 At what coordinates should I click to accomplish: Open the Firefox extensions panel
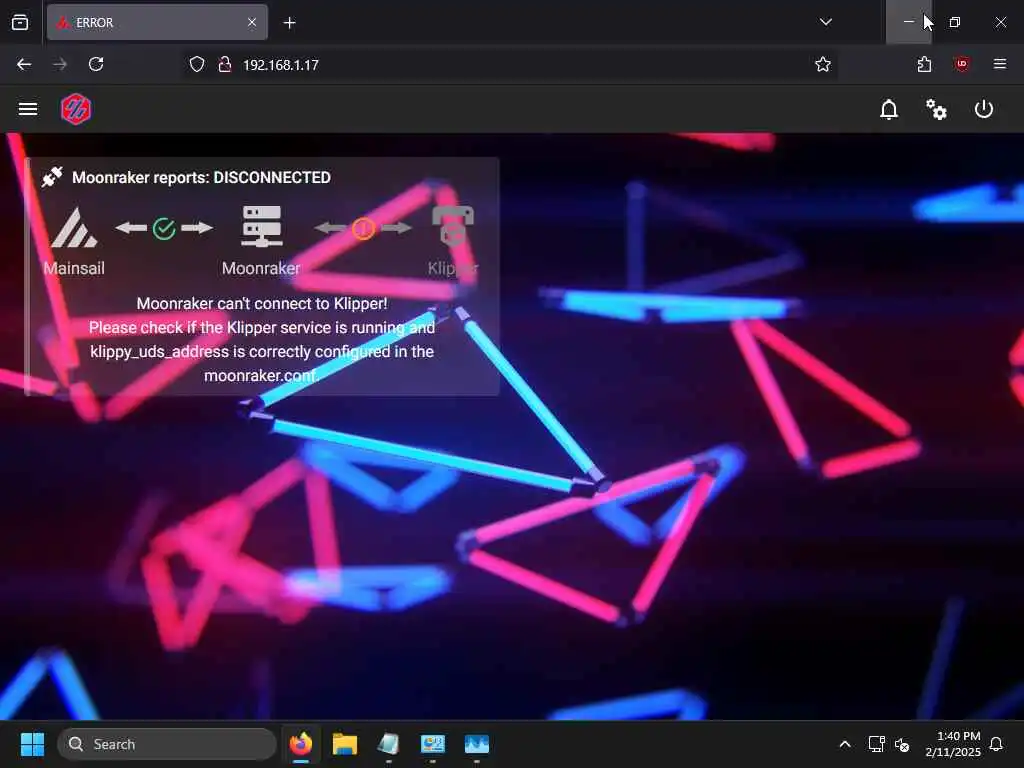pyautogui.click(x=924, y=65)
